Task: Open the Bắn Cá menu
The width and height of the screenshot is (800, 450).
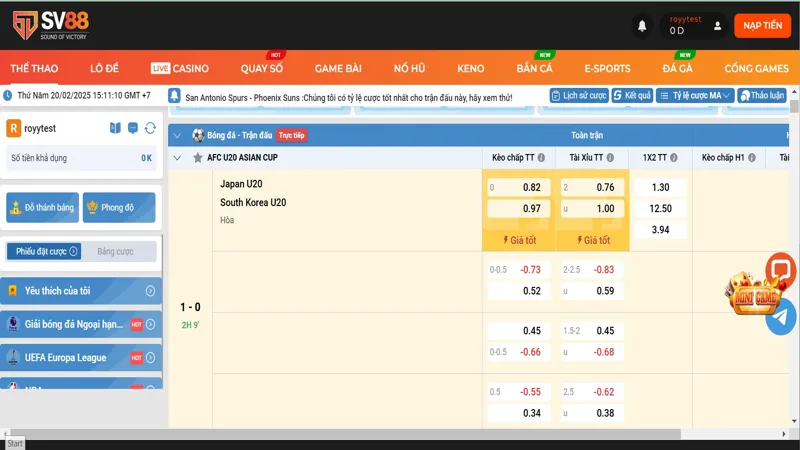Action: click(534, 68)
